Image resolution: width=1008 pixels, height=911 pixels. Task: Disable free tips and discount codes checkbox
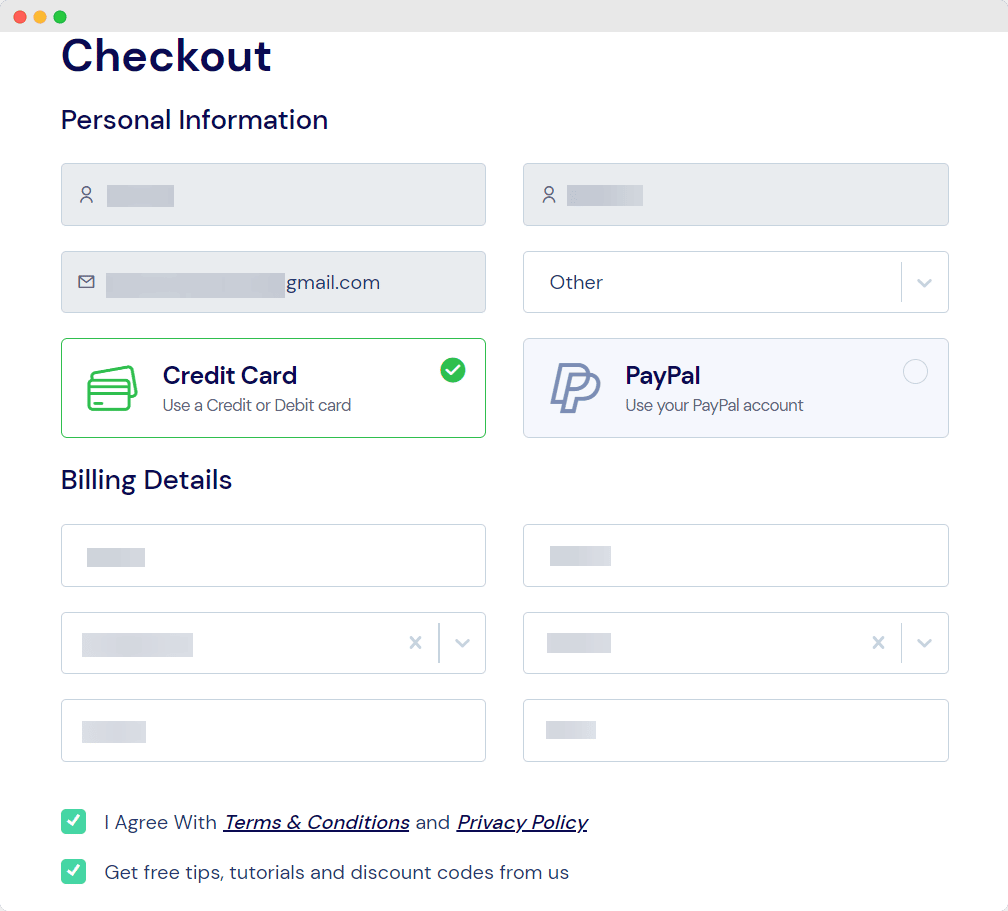coord(73,871)
